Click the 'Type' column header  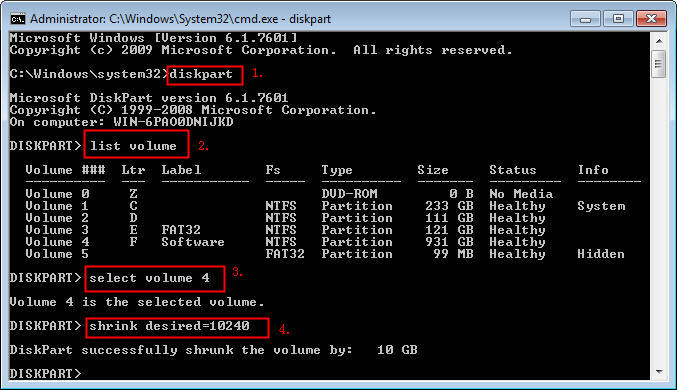pos(337,170)
